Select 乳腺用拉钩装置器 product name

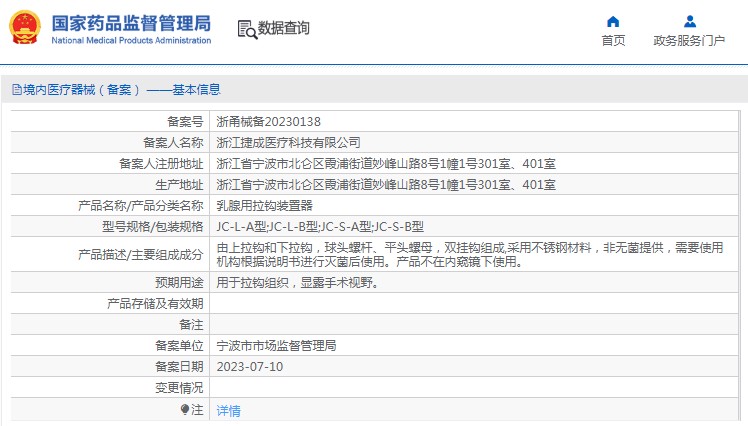(x=264, y=206)
